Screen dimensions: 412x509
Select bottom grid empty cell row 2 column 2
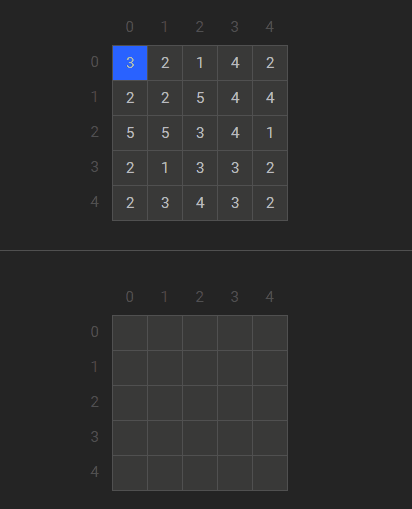tap(200, 403)
